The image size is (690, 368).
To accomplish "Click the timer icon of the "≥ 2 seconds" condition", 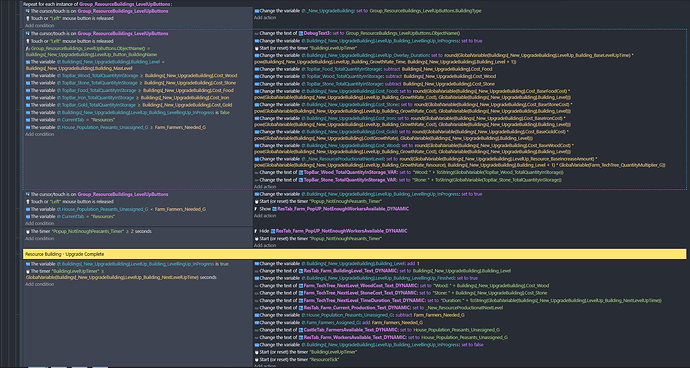I will 28,231.
